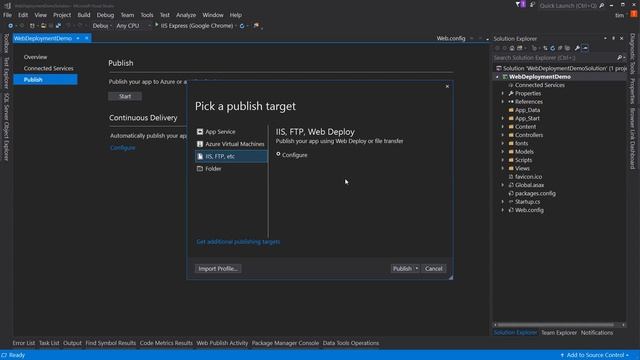Collapse the WebDeploymentDemo project node
The width and height of the screenshot is (640, 360).
(497, 77)
